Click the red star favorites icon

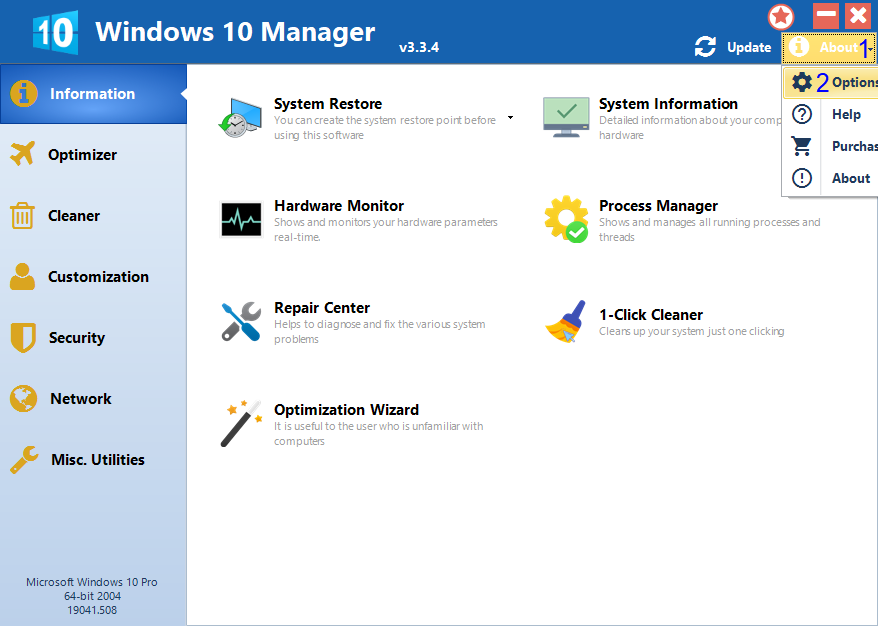pyautogui.click(x=781, y=17)
